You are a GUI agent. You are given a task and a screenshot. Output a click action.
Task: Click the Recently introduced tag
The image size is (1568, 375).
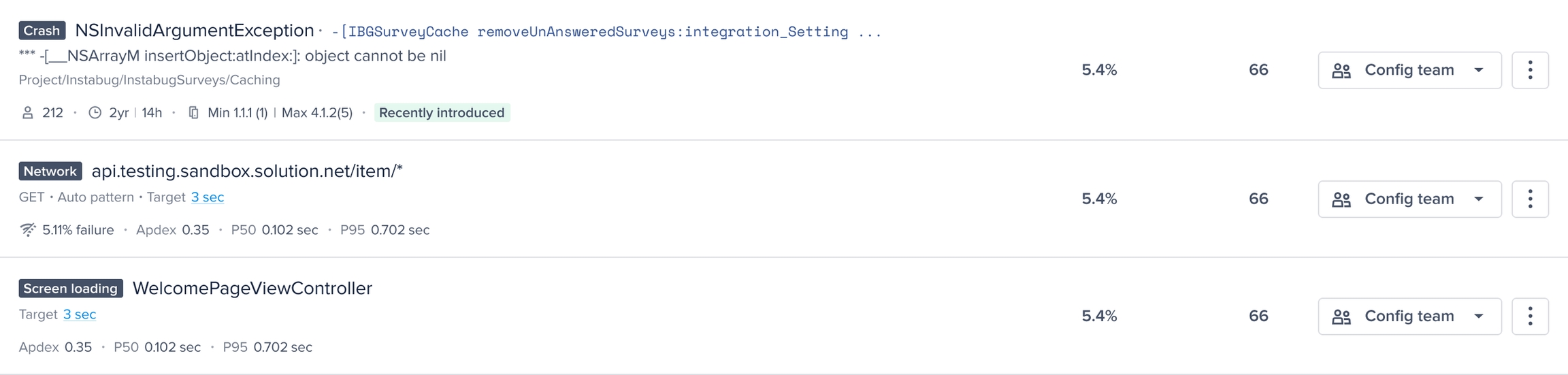[442, 113]
